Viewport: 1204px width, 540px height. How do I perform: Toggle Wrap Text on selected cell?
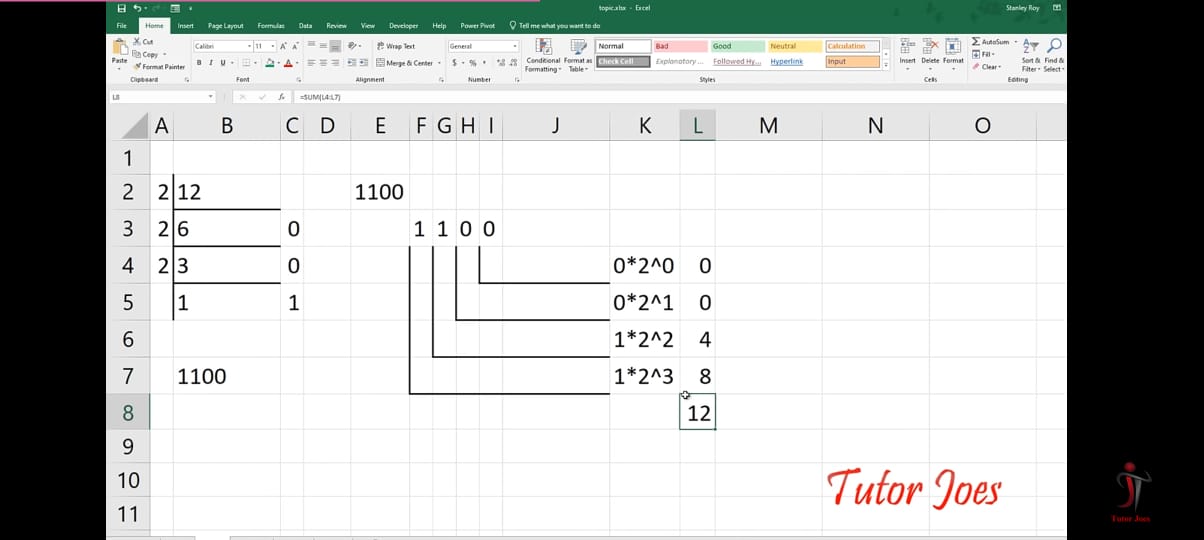395,46
